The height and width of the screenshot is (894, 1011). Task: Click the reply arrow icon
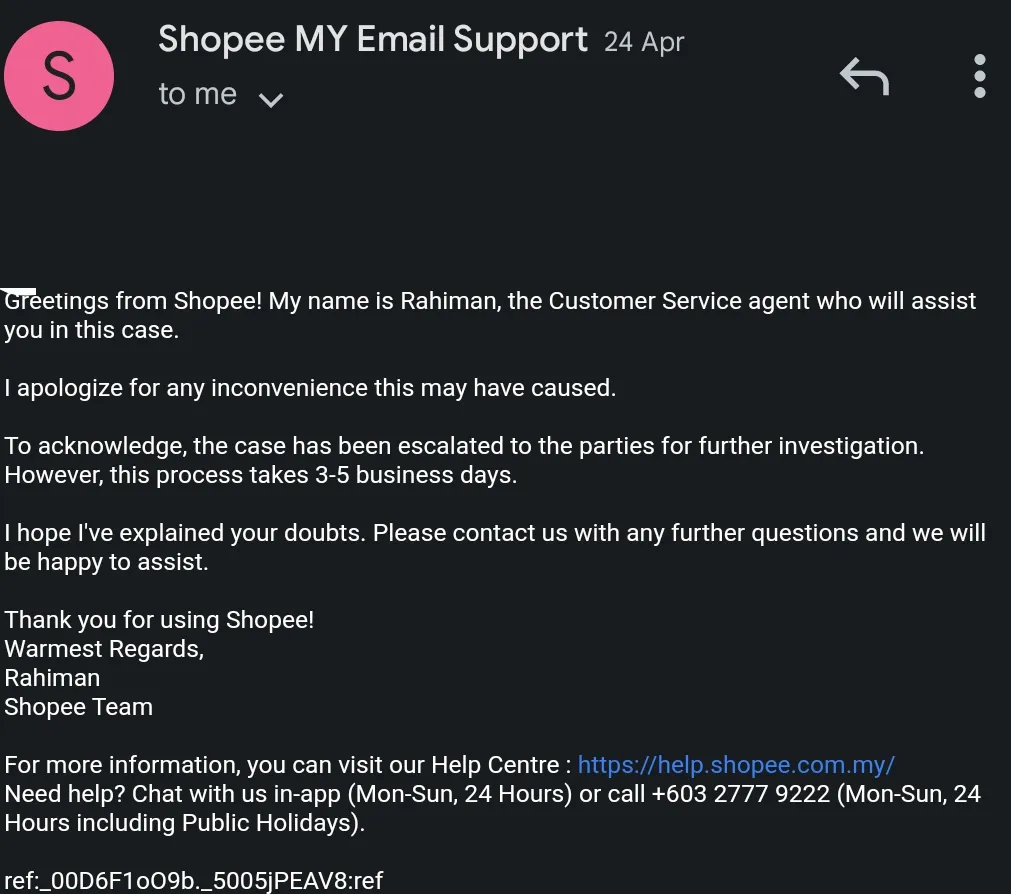(x=865, y=77)
